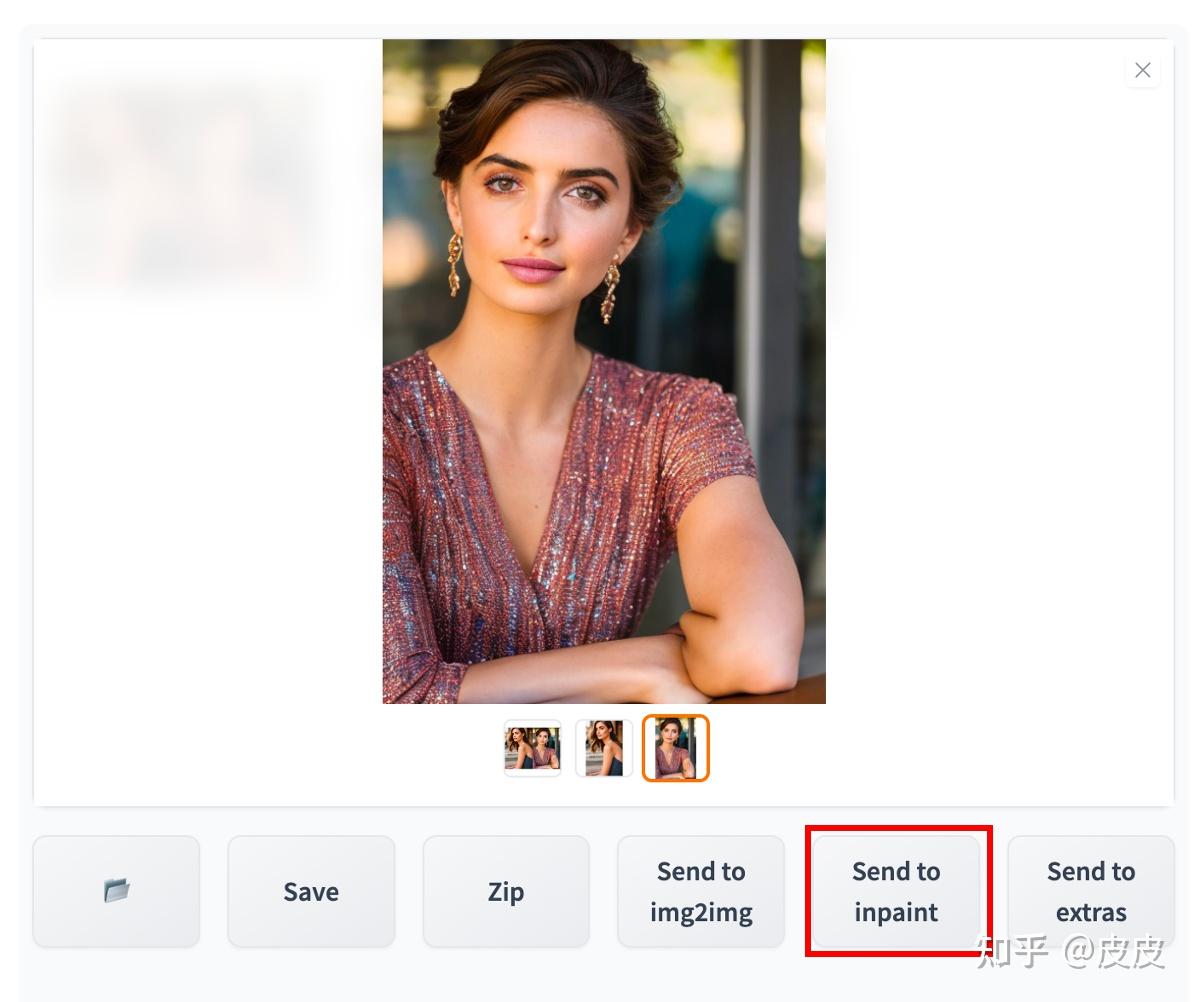Screen dimensions: 1196x1002
Task: Download images as a Zip archive
Action: [x=506, y=891]
